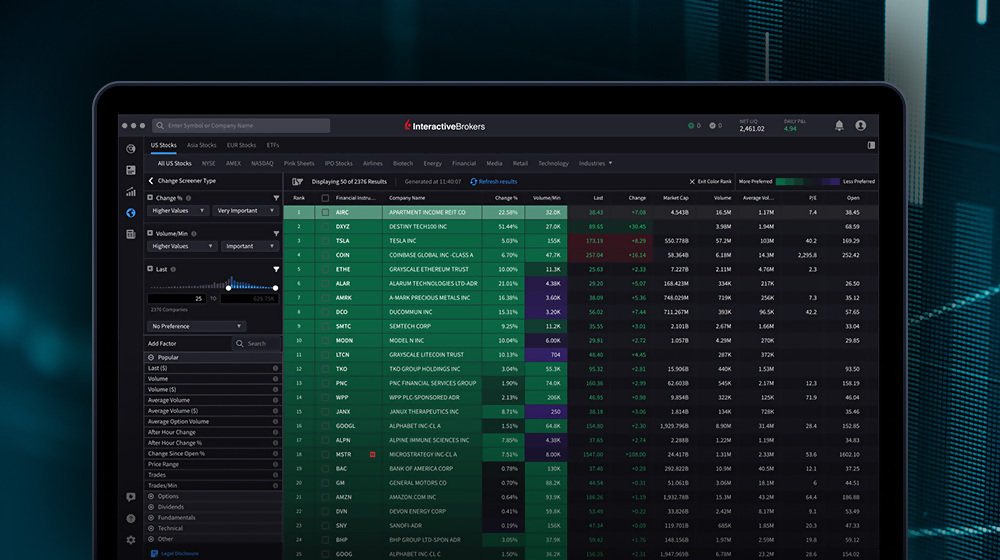Open the calculator icon in left sidebar
Image resolution: width=1000 pixels, height=560 pixels.
point(131,234)
